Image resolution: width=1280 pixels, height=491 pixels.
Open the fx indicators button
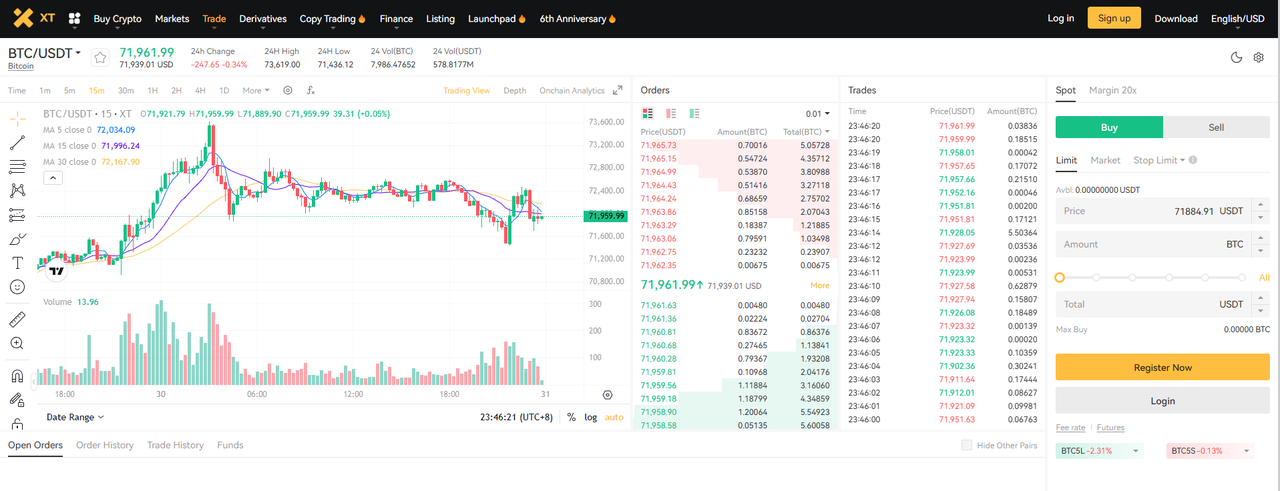tap(310, 90)
